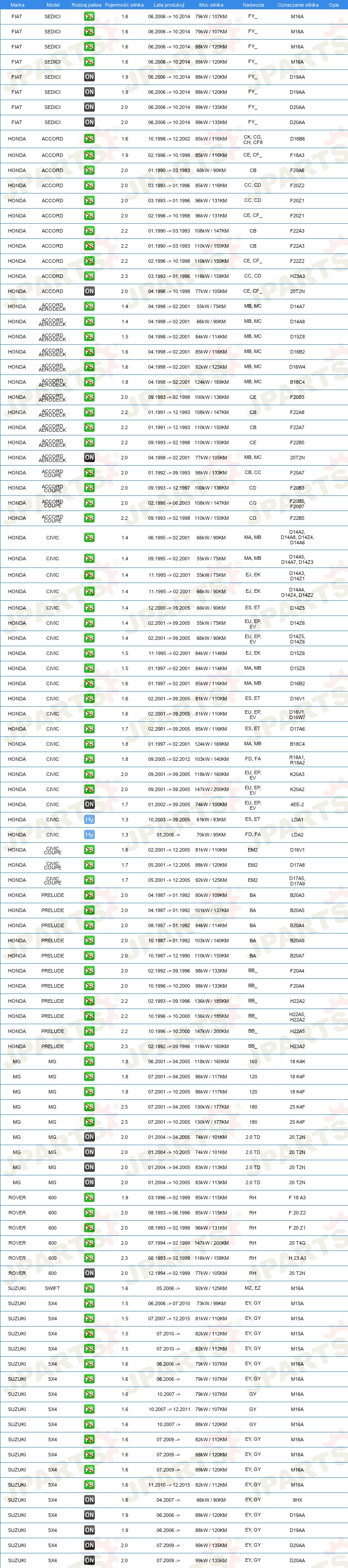
Task: Click the Oznaczenie silnika column header
Action: click(298, 5)
